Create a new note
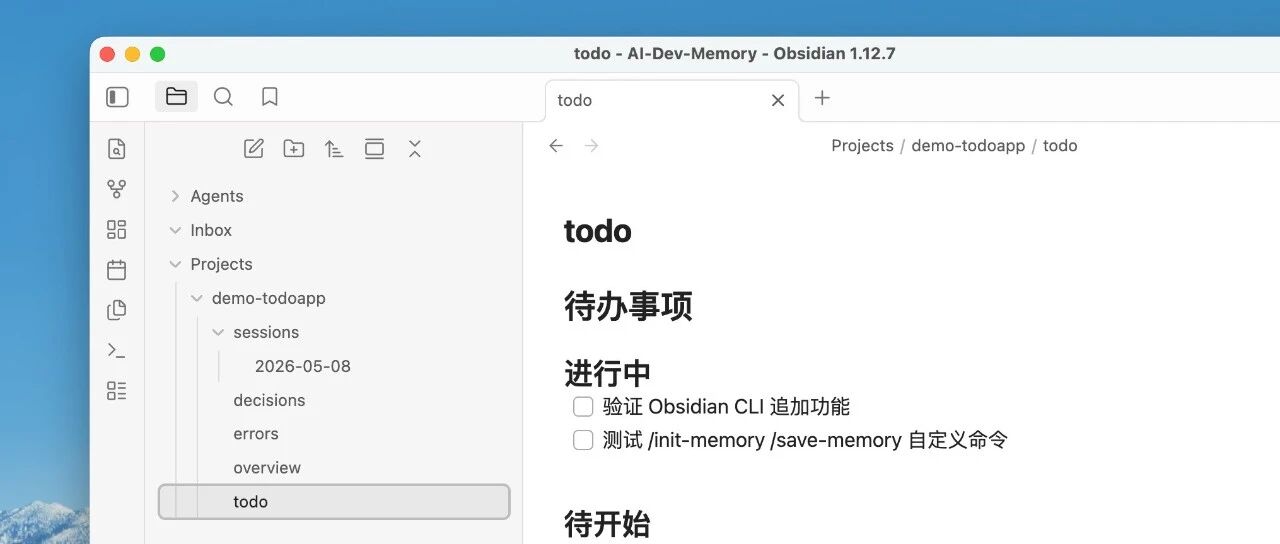This screenshot has width=1280, height=544. [254, 149]
